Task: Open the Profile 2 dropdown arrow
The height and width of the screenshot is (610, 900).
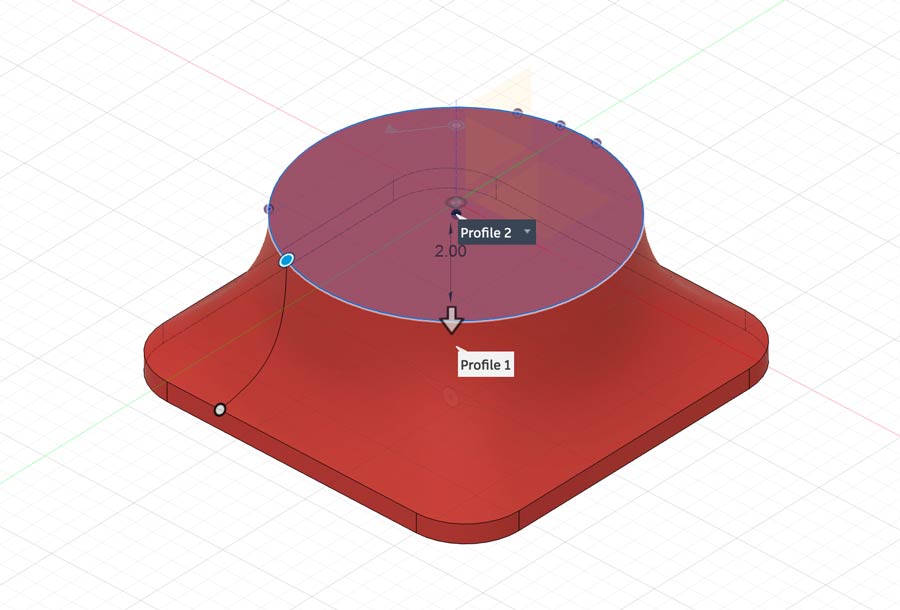Action: (527, 232)
